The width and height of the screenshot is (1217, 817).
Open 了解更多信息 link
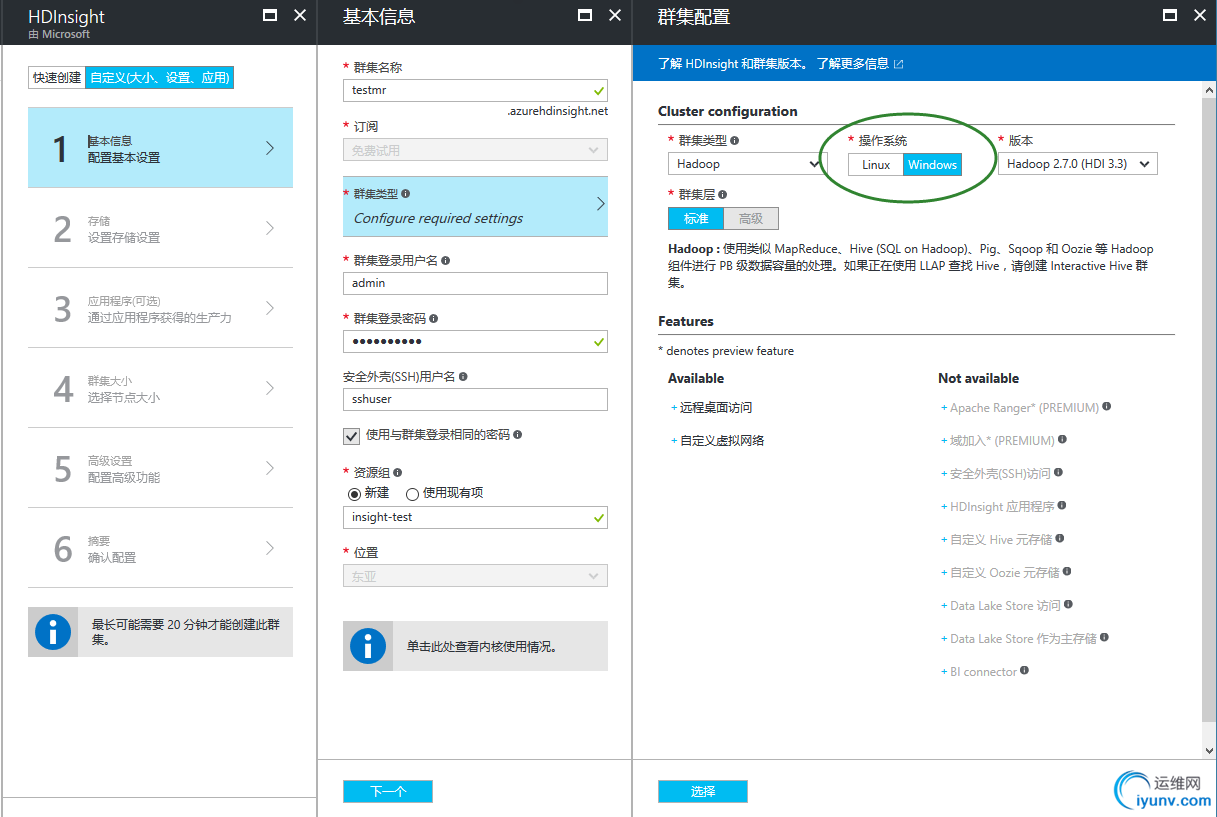[x=853, y=64]
